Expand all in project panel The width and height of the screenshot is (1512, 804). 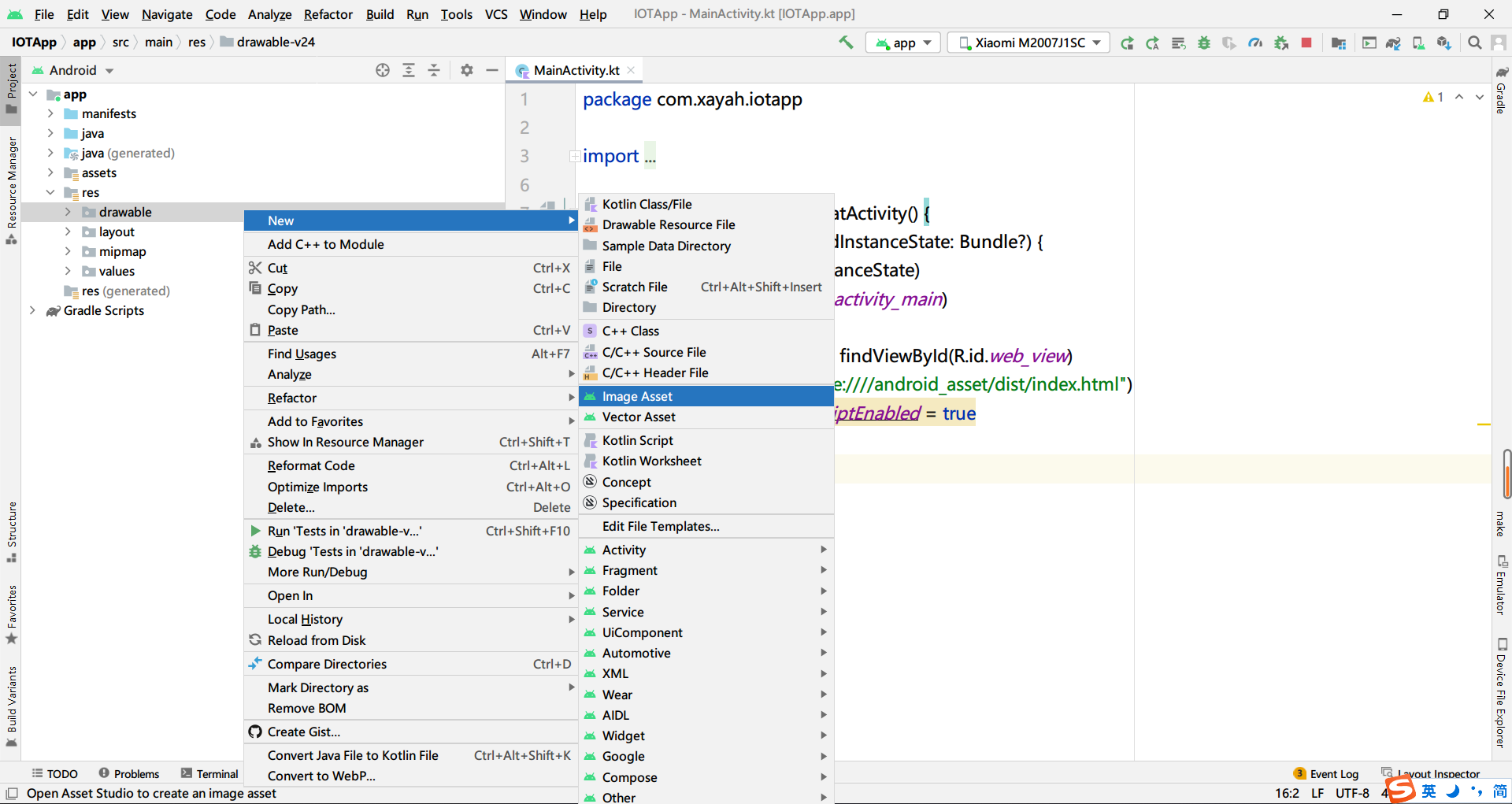409,70
